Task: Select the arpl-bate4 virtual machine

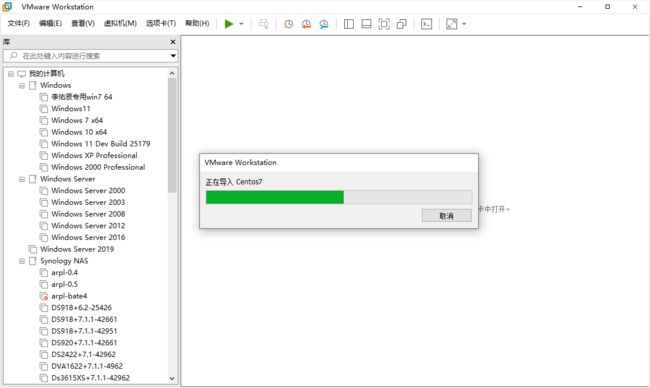Action: click(x=69, y=296)
